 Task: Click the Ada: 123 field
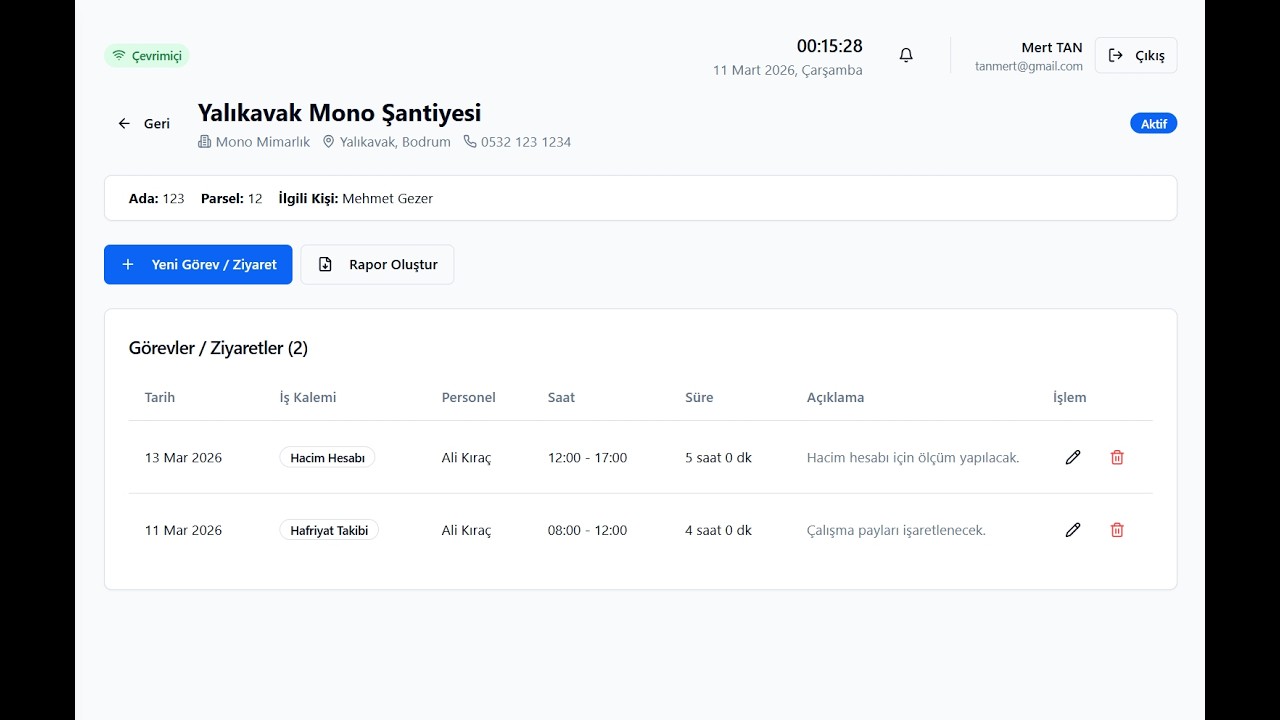157,198
